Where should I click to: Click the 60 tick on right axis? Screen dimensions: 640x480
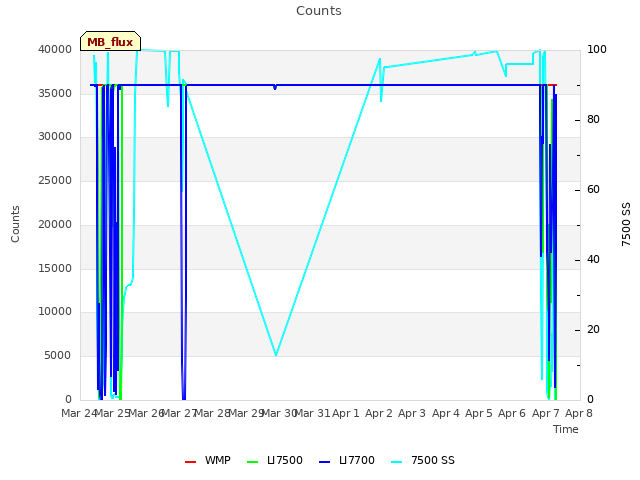click(x=593, y=190)
